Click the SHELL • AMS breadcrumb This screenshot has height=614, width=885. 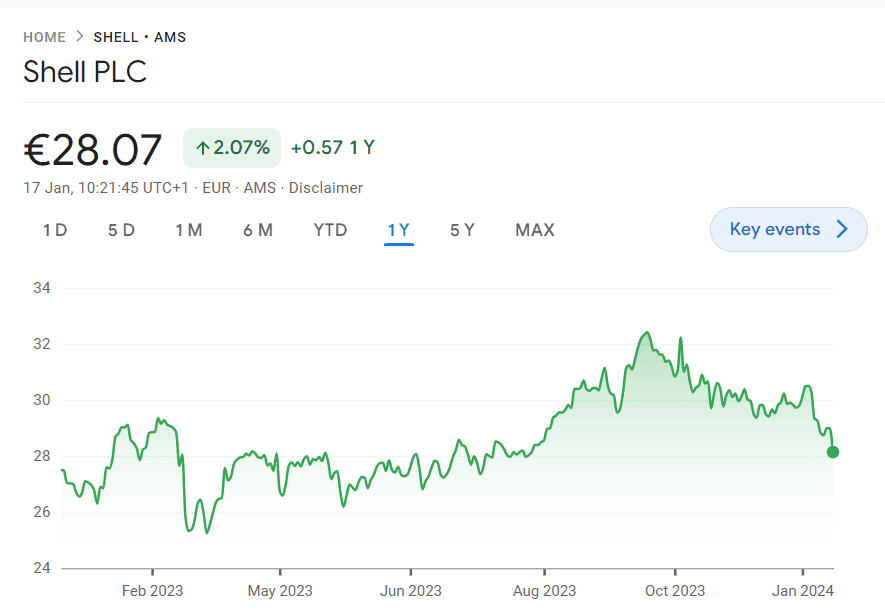point(140,37)
